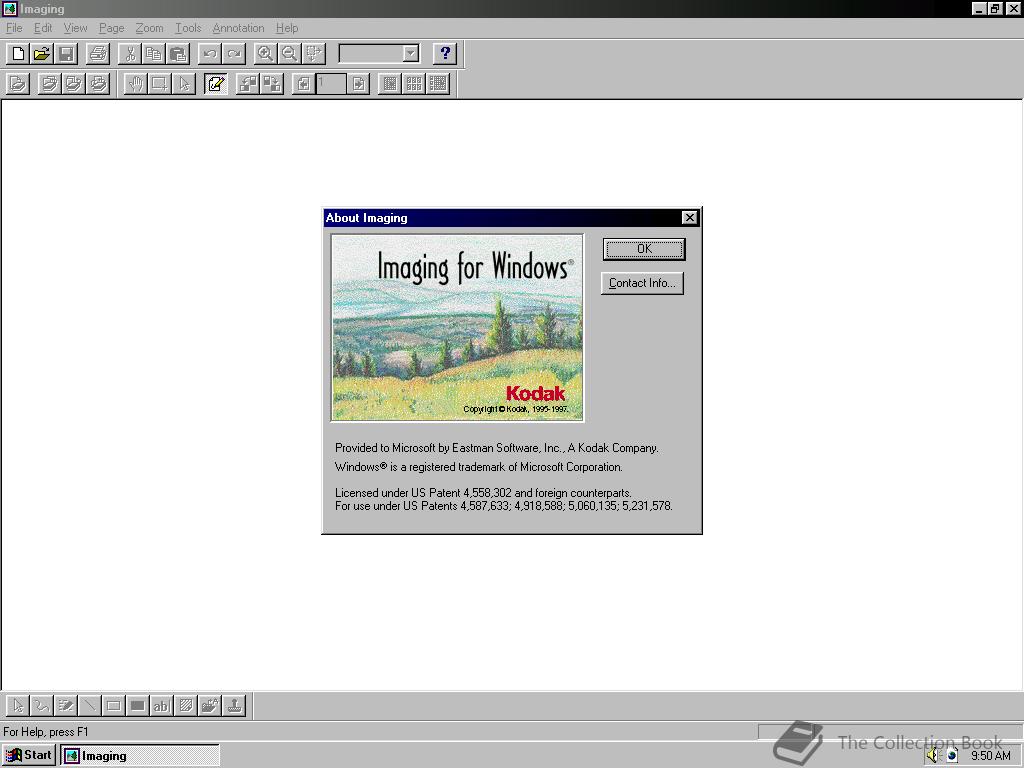Image resolution: width=1024 pixels, height=768 pixels.
Task: Select the pointer tool beside the hand tool
Action: click(184, 84)
